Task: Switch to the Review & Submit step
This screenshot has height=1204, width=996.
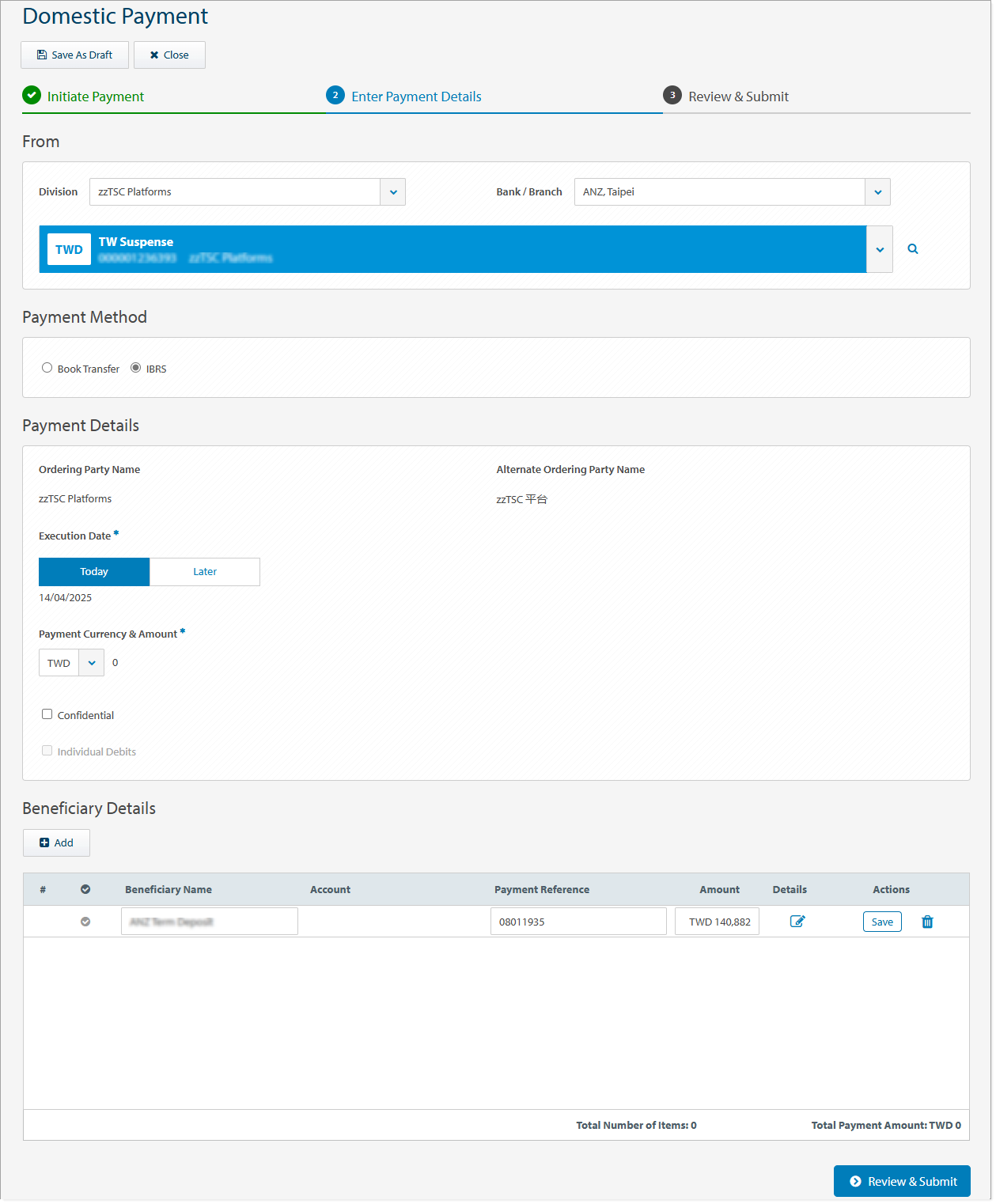Action: tap(738, 96)
